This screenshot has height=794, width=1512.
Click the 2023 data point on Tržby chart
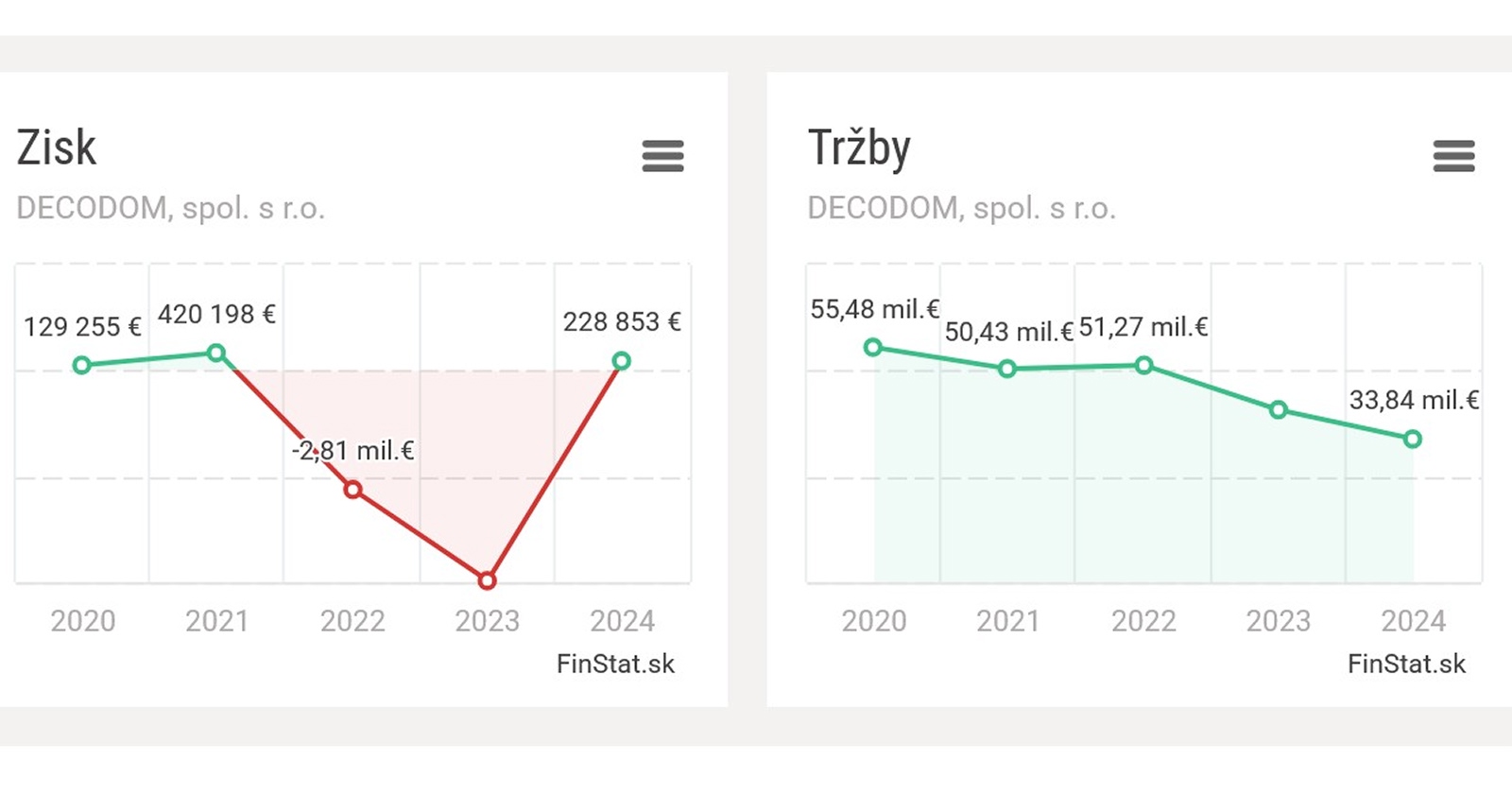pyautogui.click(x=1278, y=410)
